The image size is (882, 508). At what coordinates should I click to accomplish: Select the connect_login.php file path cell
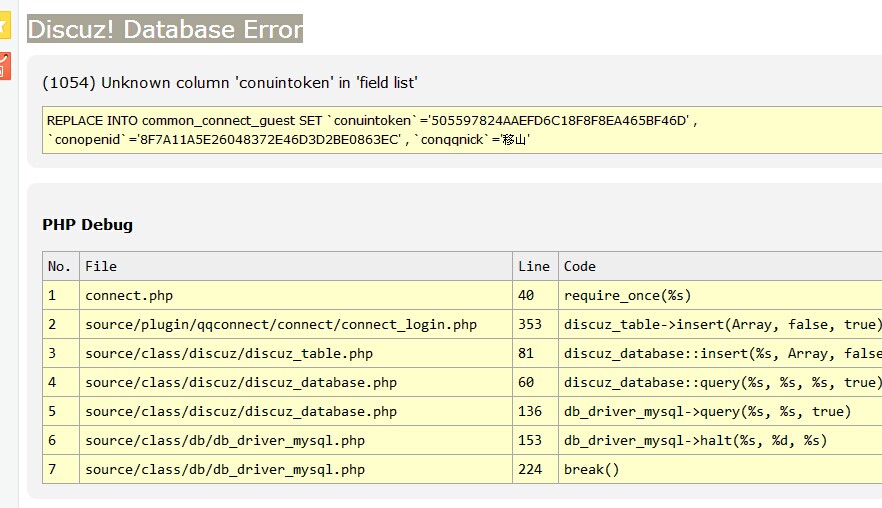point(281,324)
